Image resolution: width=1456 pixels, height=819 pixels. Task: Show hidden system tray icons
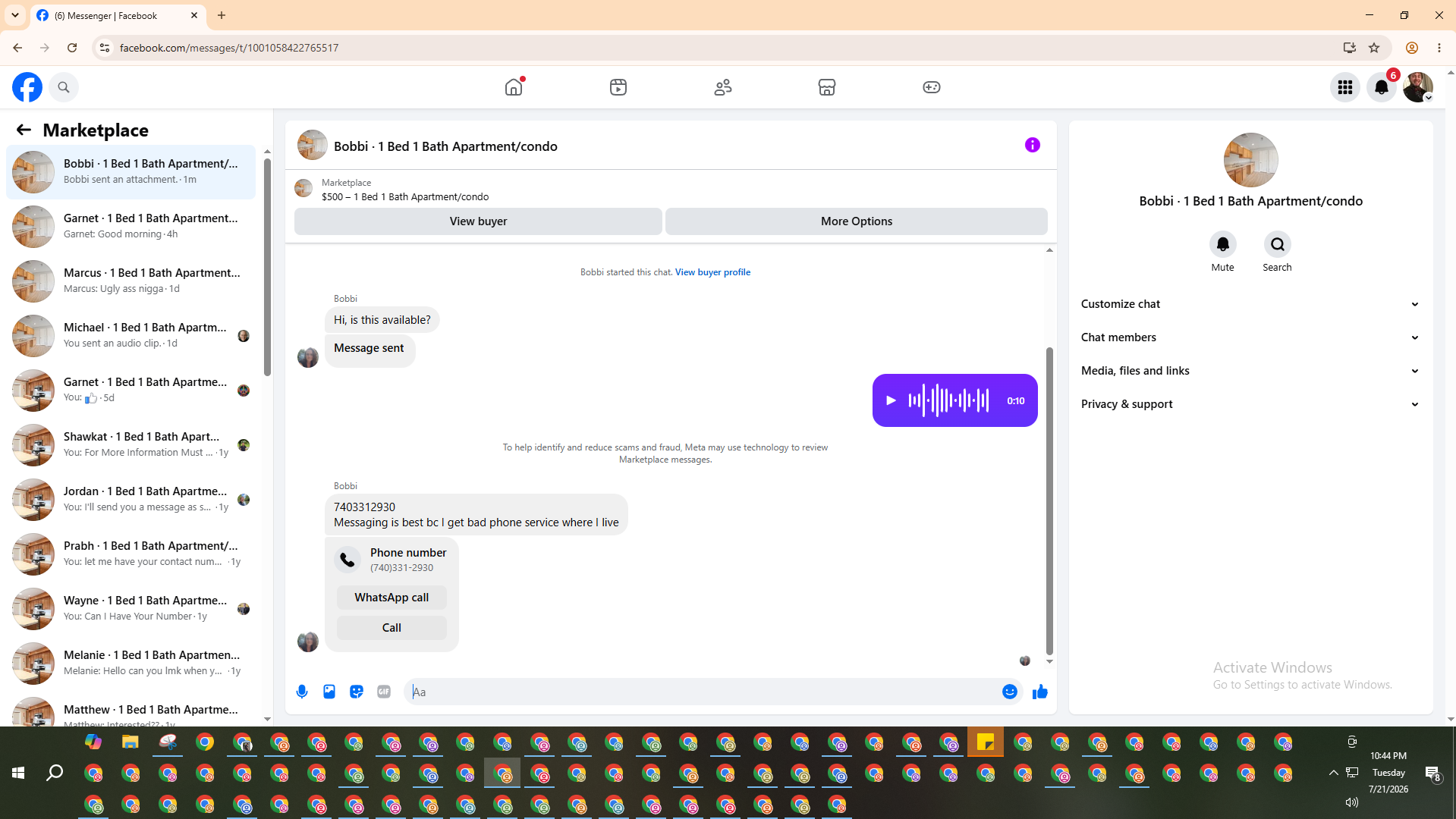click(1333, 773)
